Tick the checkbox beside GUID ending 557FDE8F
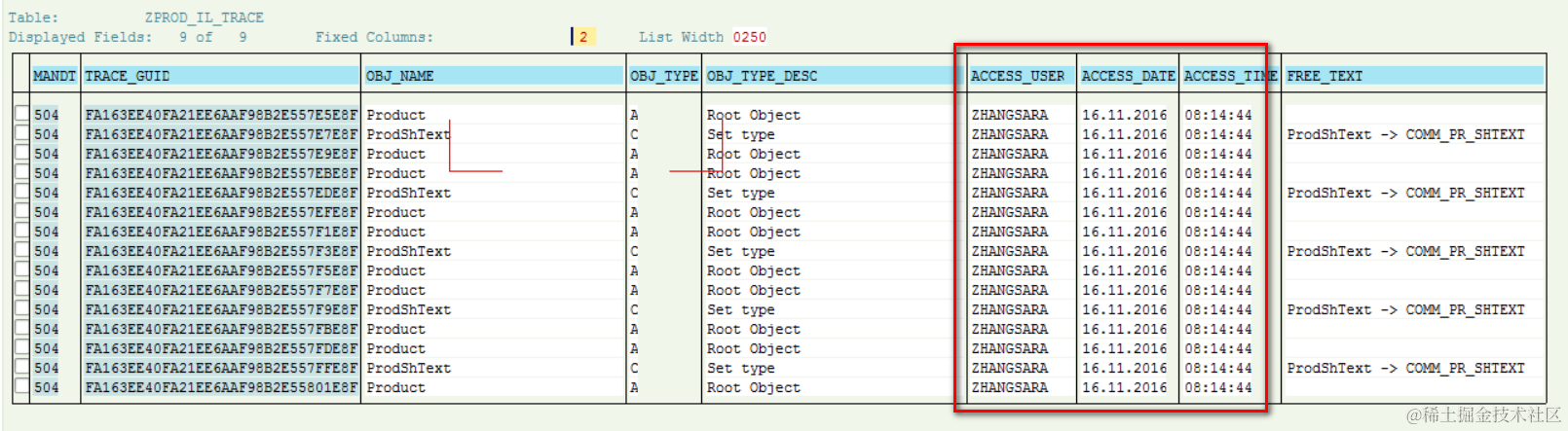The width and height of the screenshot is (1568, 431). pyautogui.click(x=21, y=347)
